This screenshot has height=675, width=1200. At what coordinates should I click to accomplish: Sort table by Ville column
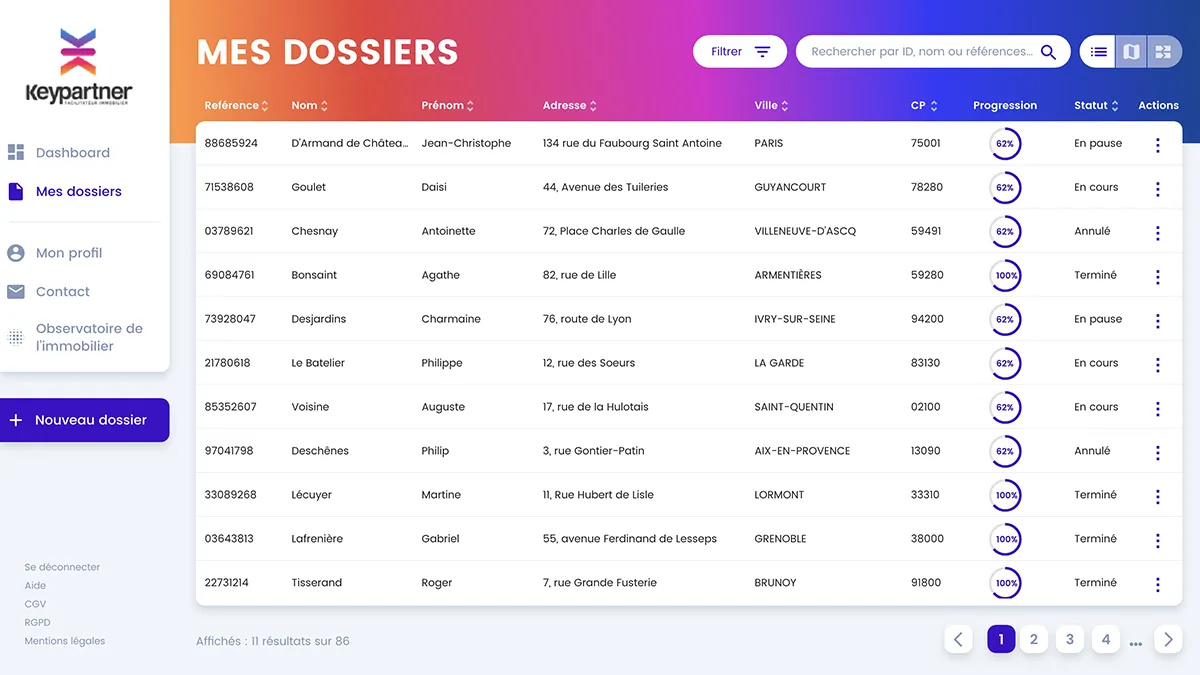[771, 106]
